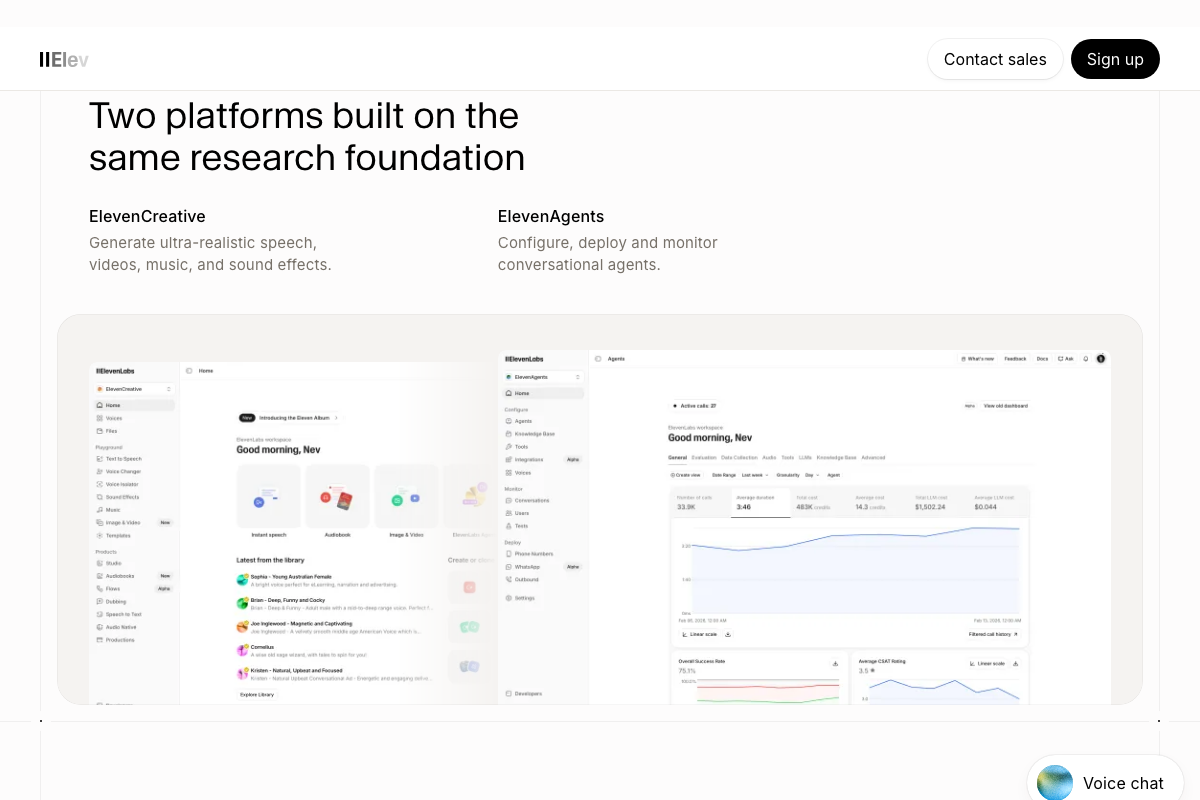This screenshot has width=1200, height=800.
Task: Open Conversations under Monitor
Action: click(x=527, y=500)
